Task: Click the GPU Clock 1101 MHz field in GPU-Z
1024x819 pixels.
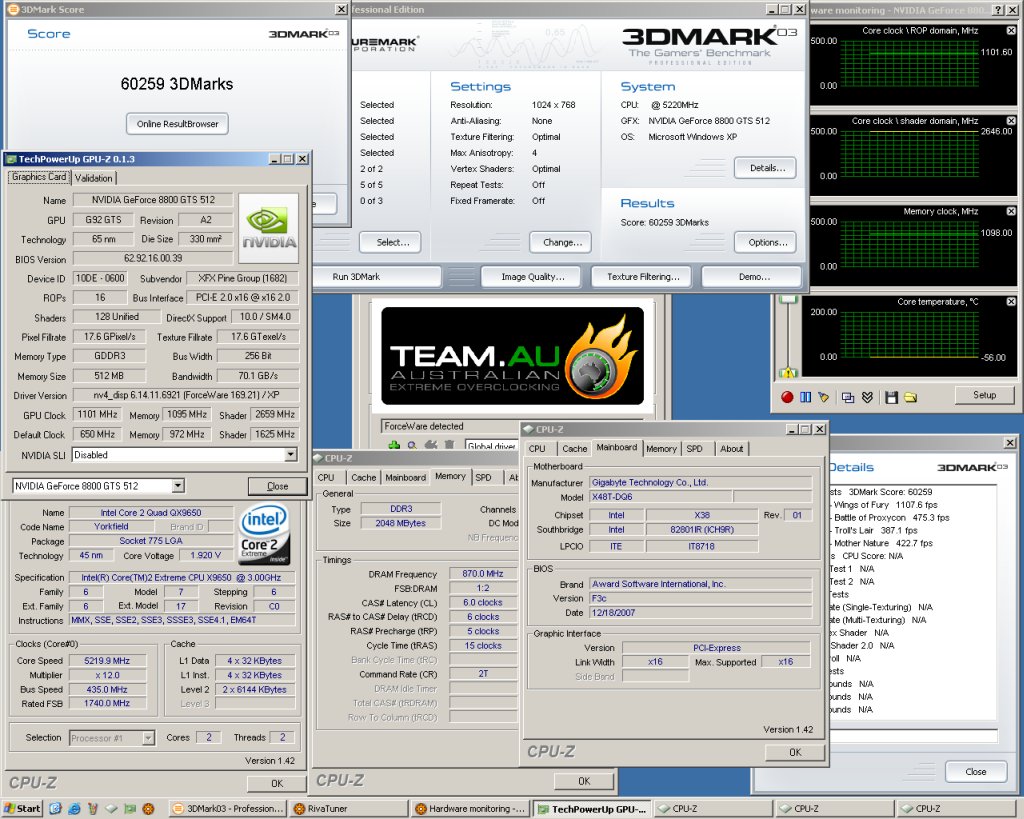Action: [x=97, y=414]
